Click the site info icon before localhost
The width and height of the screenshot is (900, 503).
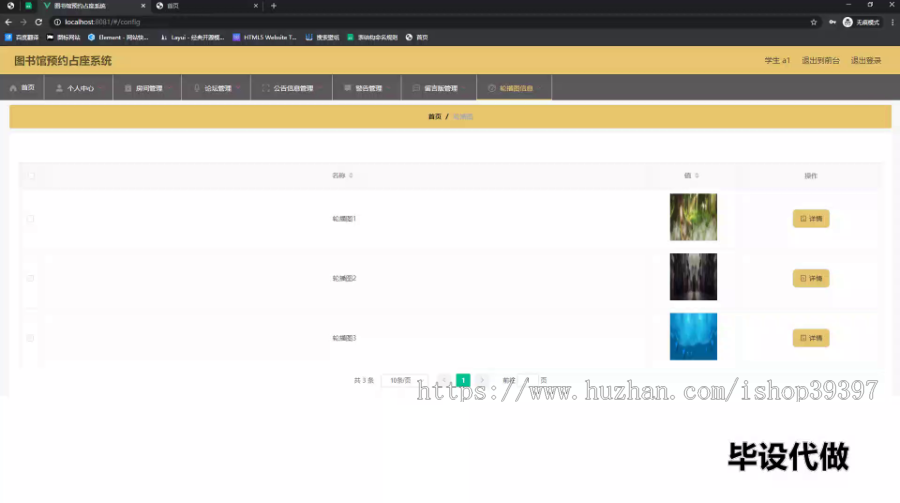coord(57,22)
